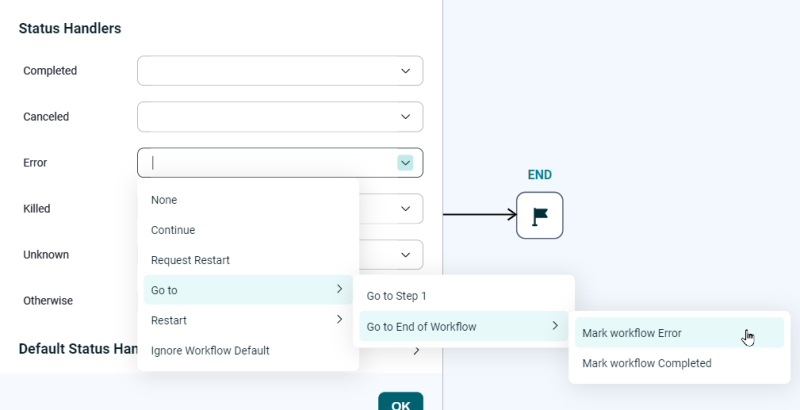Select None from the Error menu
800x410 pixels.
tap(164, 200)
